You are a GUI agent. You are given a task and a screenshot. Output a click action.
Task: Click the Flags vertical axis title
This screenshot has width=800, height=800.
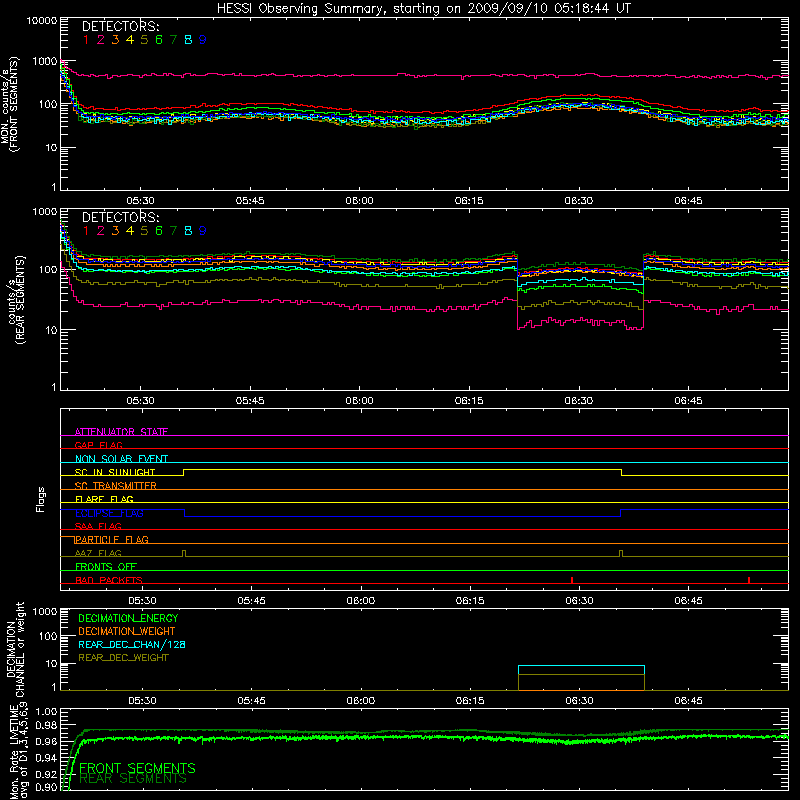click(x=41, y=499)
